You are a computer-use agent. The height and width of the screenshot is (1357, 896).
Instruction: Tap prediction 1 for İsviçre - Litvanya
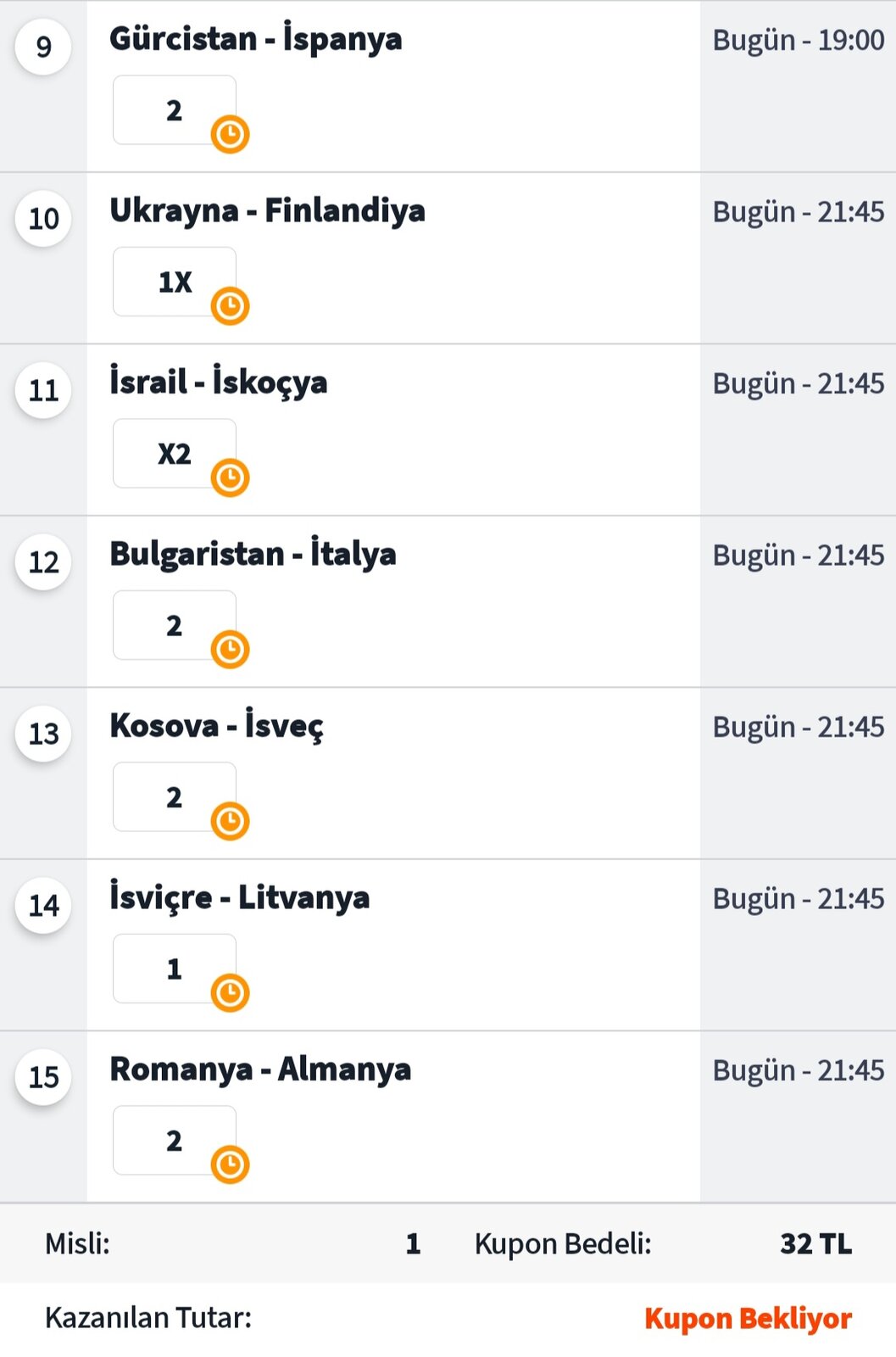(175, 969)
